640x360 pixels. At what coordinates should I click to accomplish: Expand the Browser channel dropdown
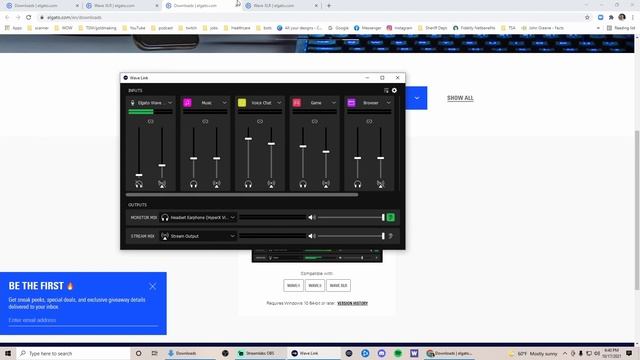tap(389, 103)
